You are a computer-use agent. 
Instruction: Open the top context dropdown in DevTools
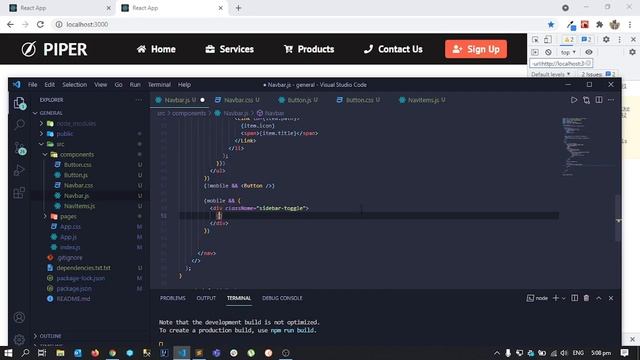click(x=568, y=52)
